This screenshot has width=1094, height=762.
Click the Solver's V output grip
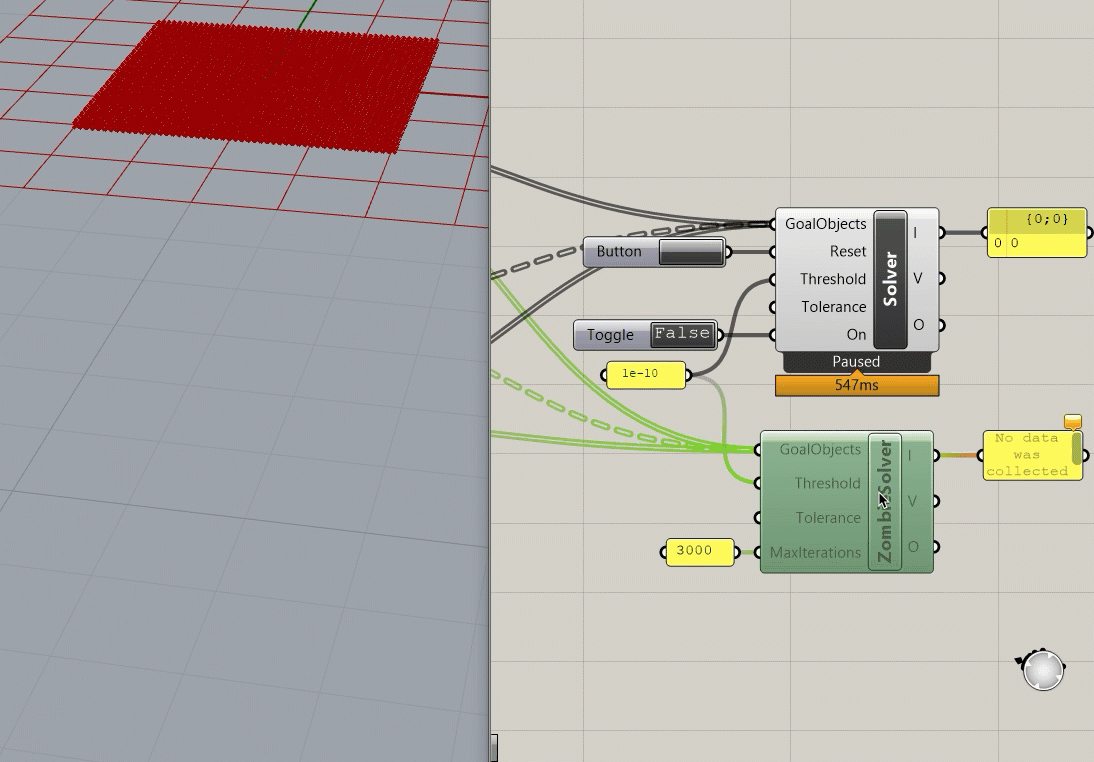point(939,279)
